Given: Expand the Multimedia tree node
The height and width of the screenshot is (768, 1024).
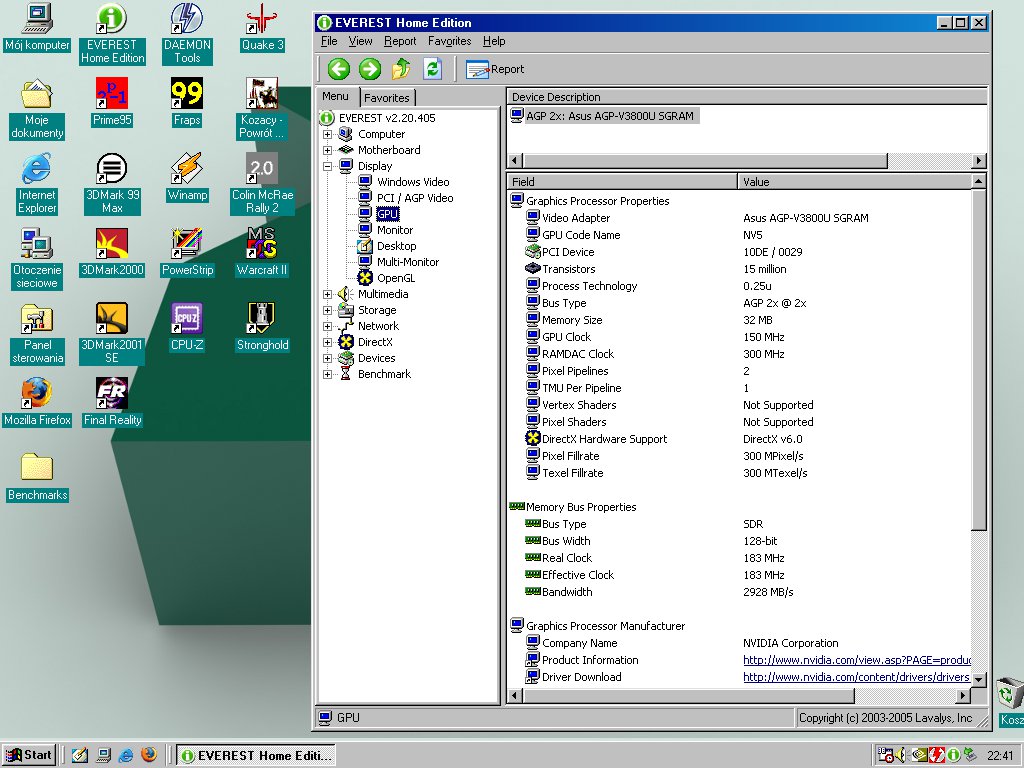Looking at the screenshot, I should click(327, 295).
